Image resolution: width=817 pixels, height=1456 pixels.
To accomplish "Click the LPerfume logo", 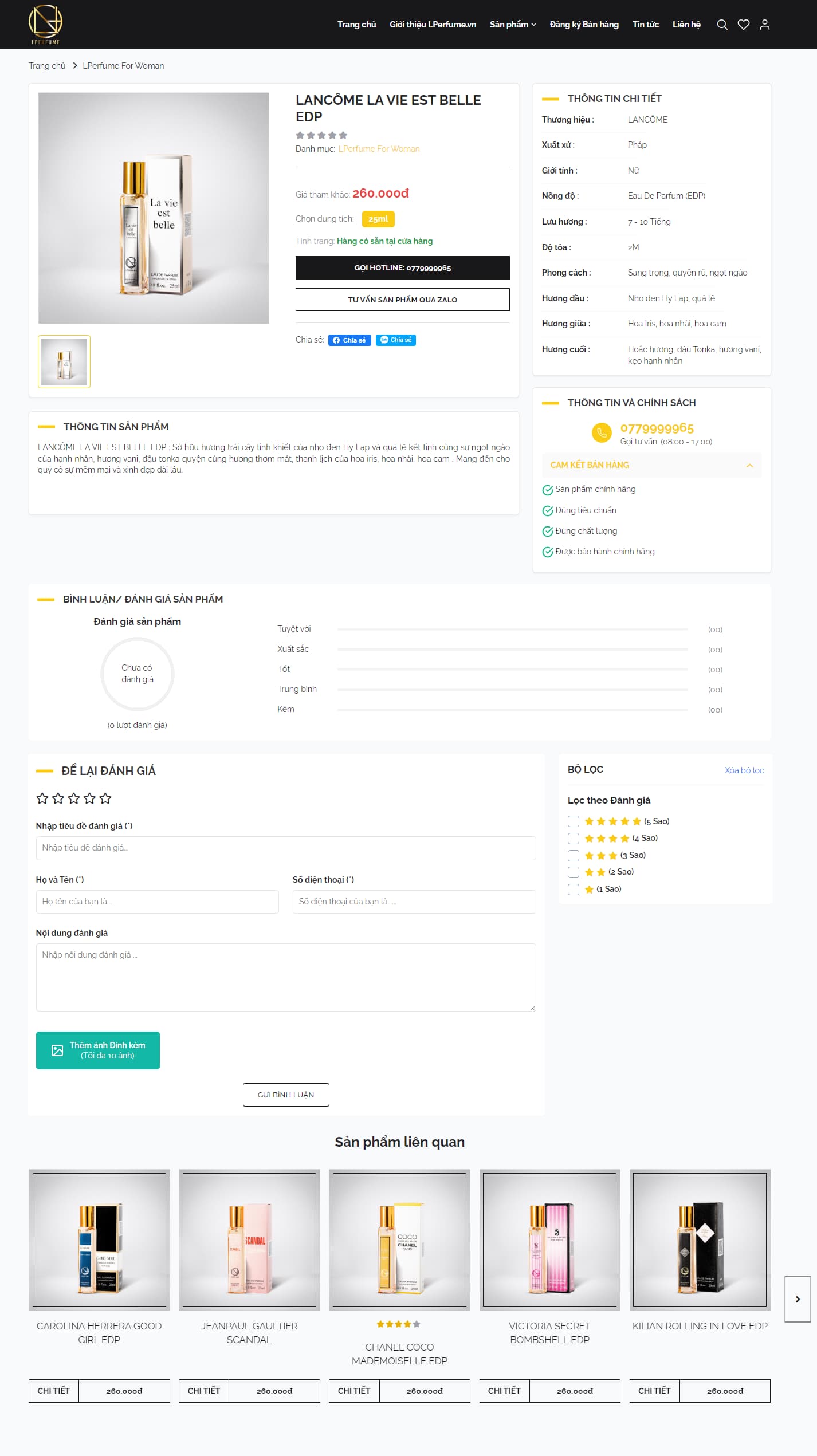I will coord(45,24).
